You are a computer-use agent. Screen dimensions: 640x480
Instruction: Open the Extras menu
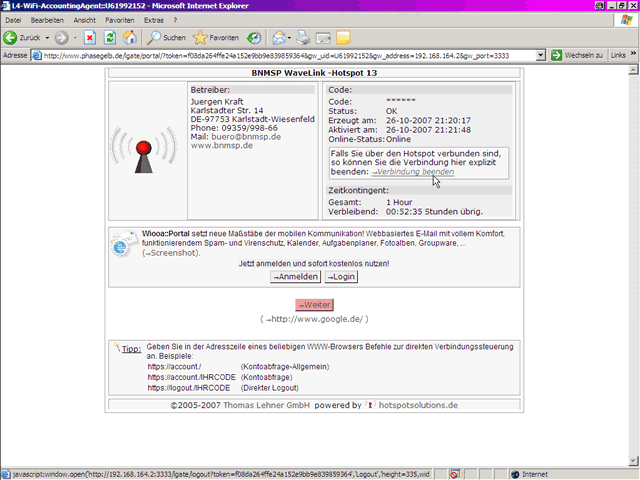tap(153, 20)
